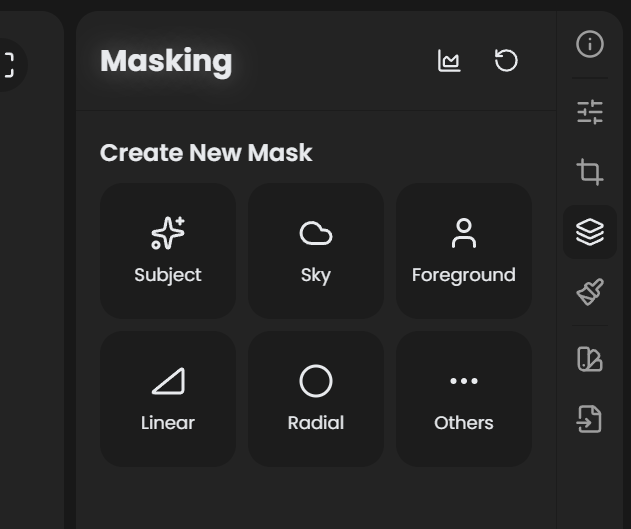Viewport: 631px width, 529px height.
Task: Select the Masking layers icon in sidebar
Action: (590, 232)
